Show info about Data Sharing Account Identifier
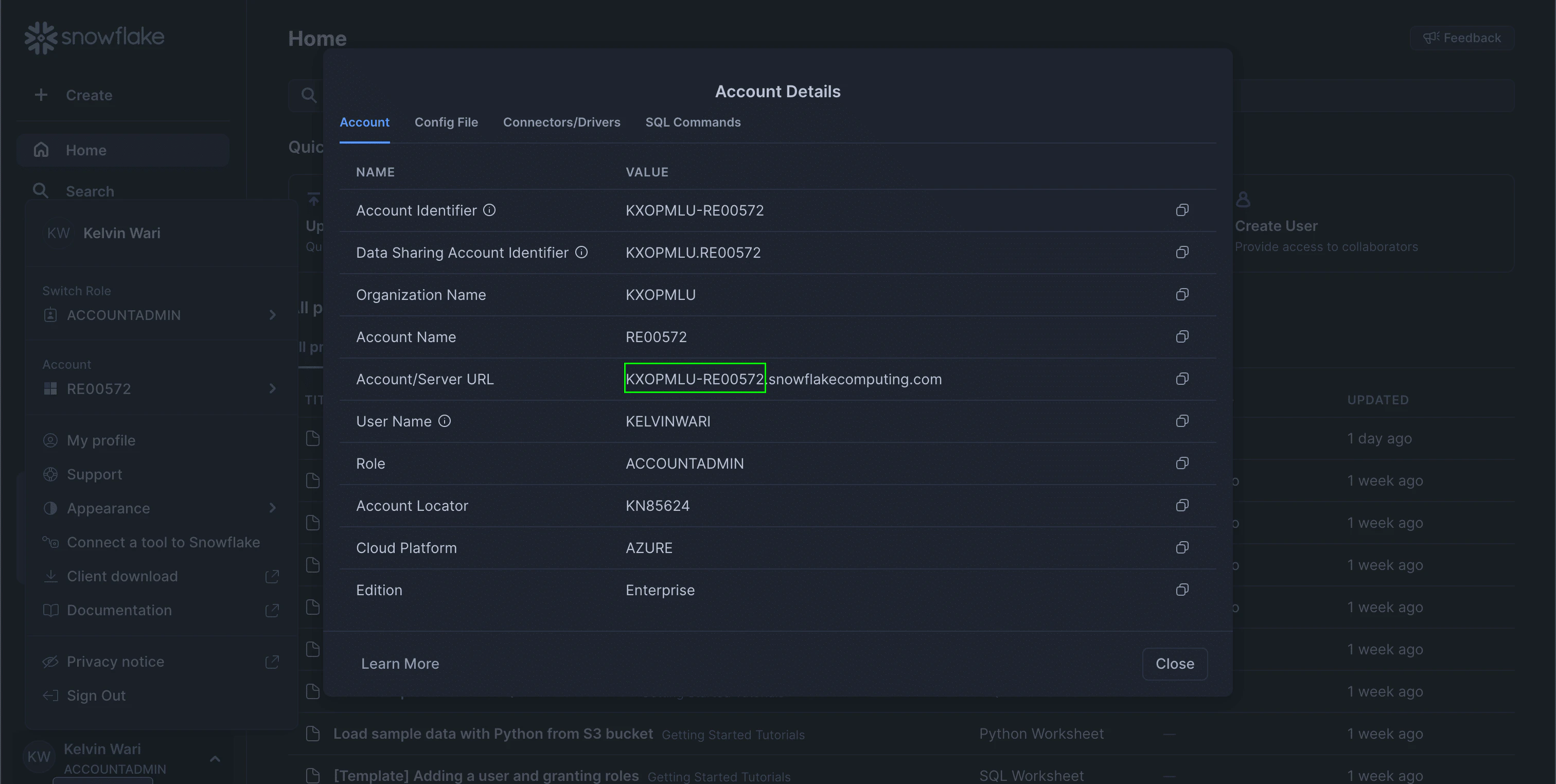Screen dimensions: 1556x784 (581, 253)
